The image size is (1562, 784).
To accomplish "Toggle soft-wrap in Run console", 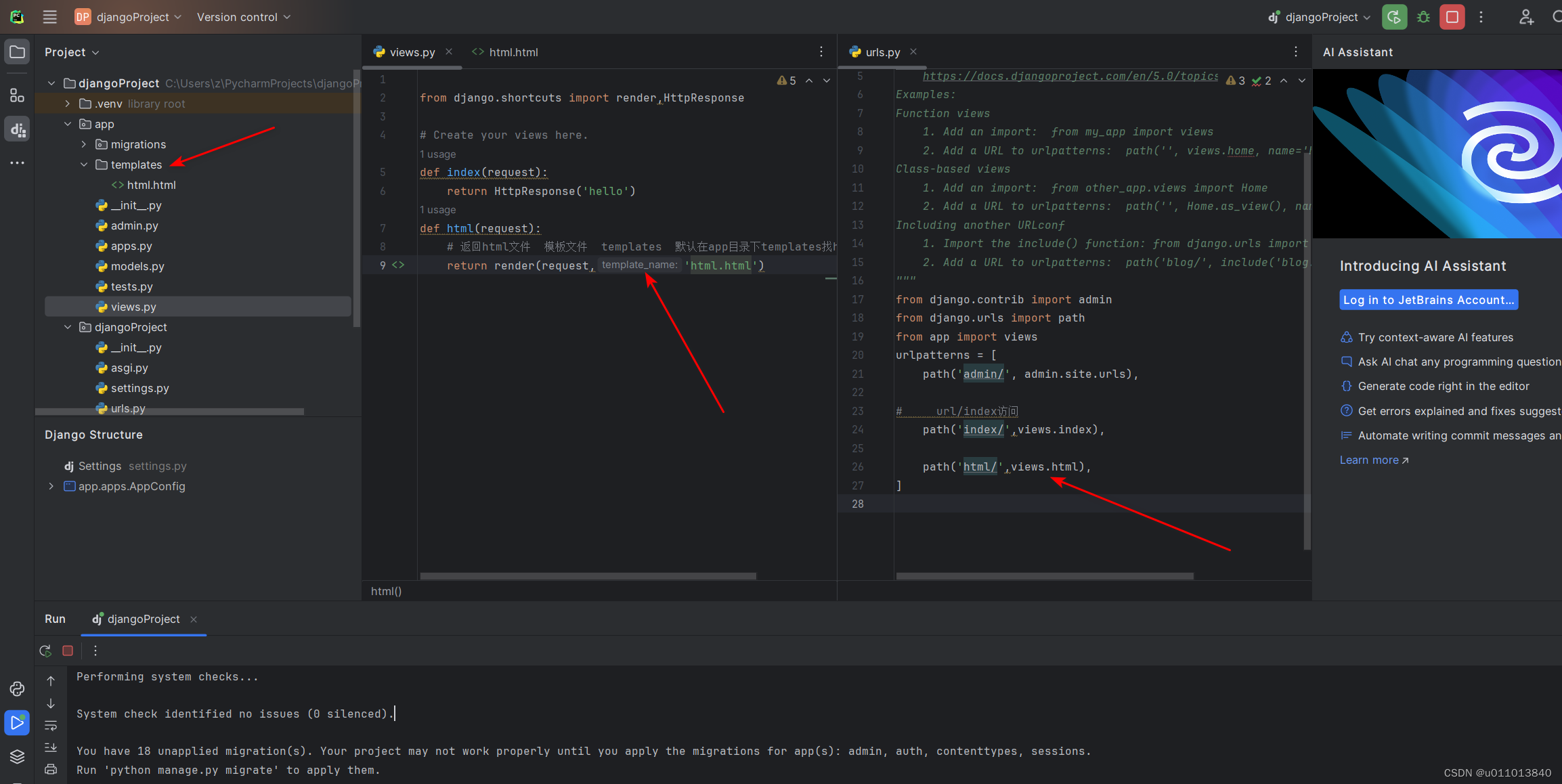I will point(51,726).
